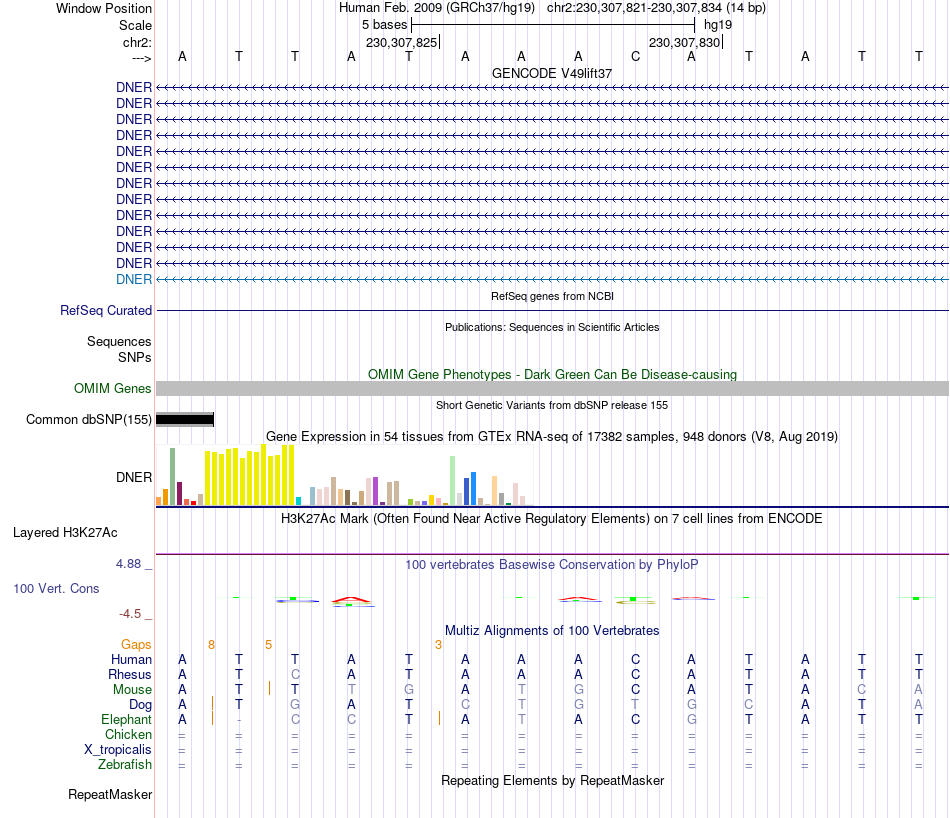Click the 100 Vert. Cons label

click(x=56, y=588)
